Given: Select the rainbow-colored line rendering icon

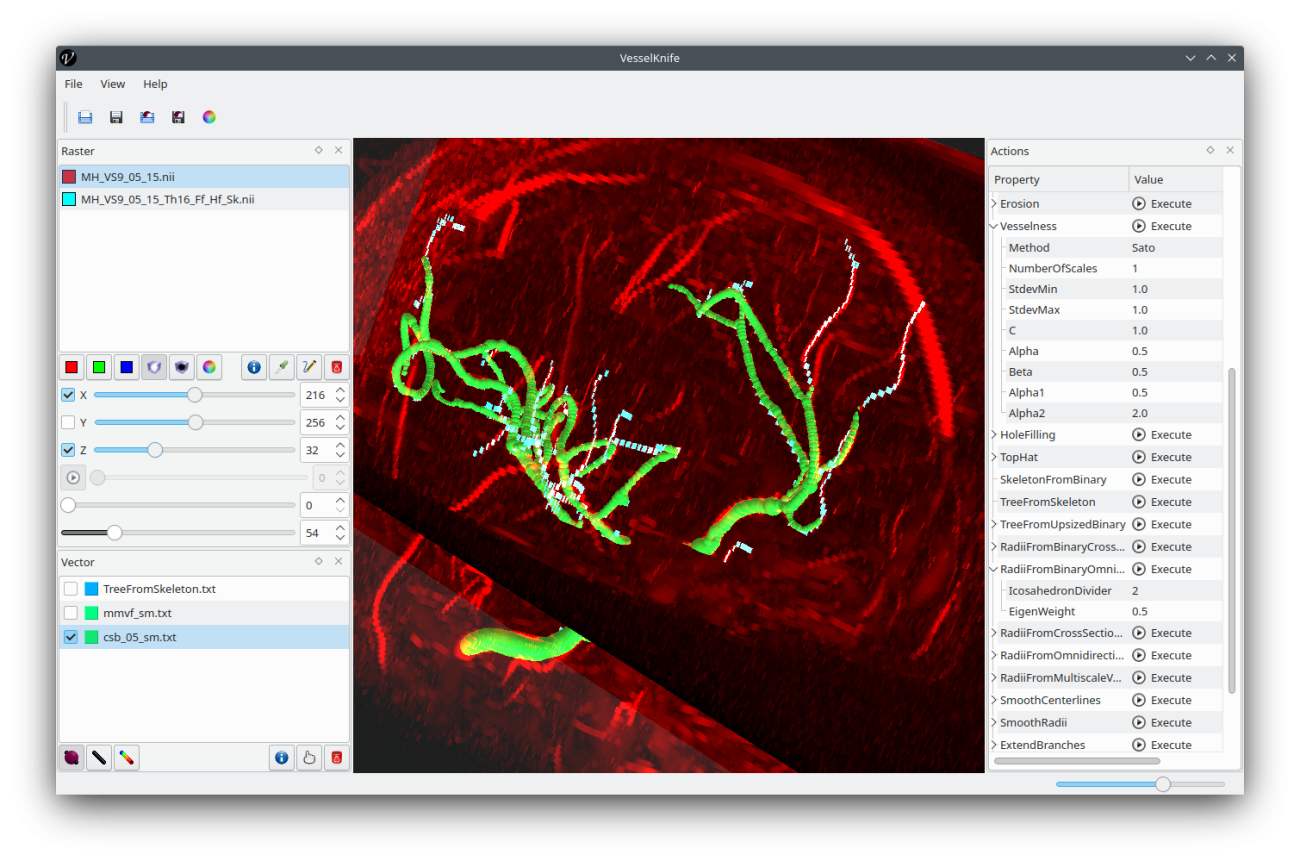Looking at the screenshot, I should click(127, 758).
